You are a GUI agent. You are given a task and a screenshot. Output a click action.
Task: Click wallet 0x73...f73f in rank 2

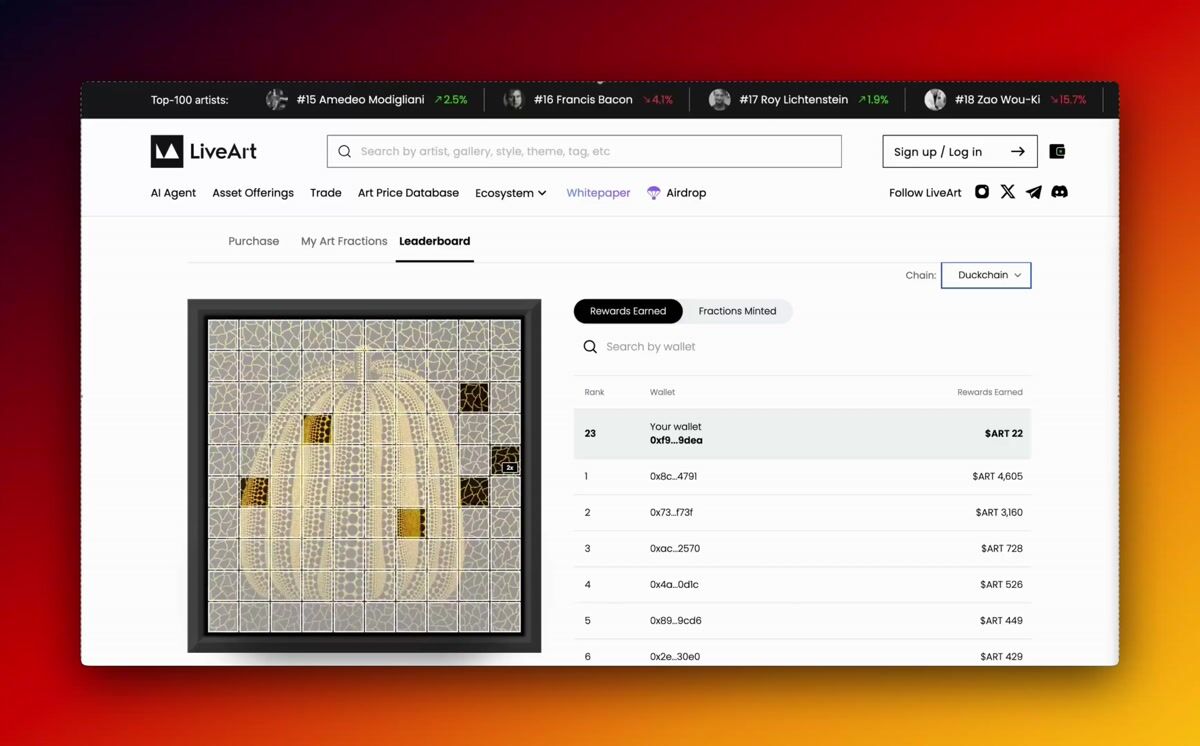(x=671, y=513)
